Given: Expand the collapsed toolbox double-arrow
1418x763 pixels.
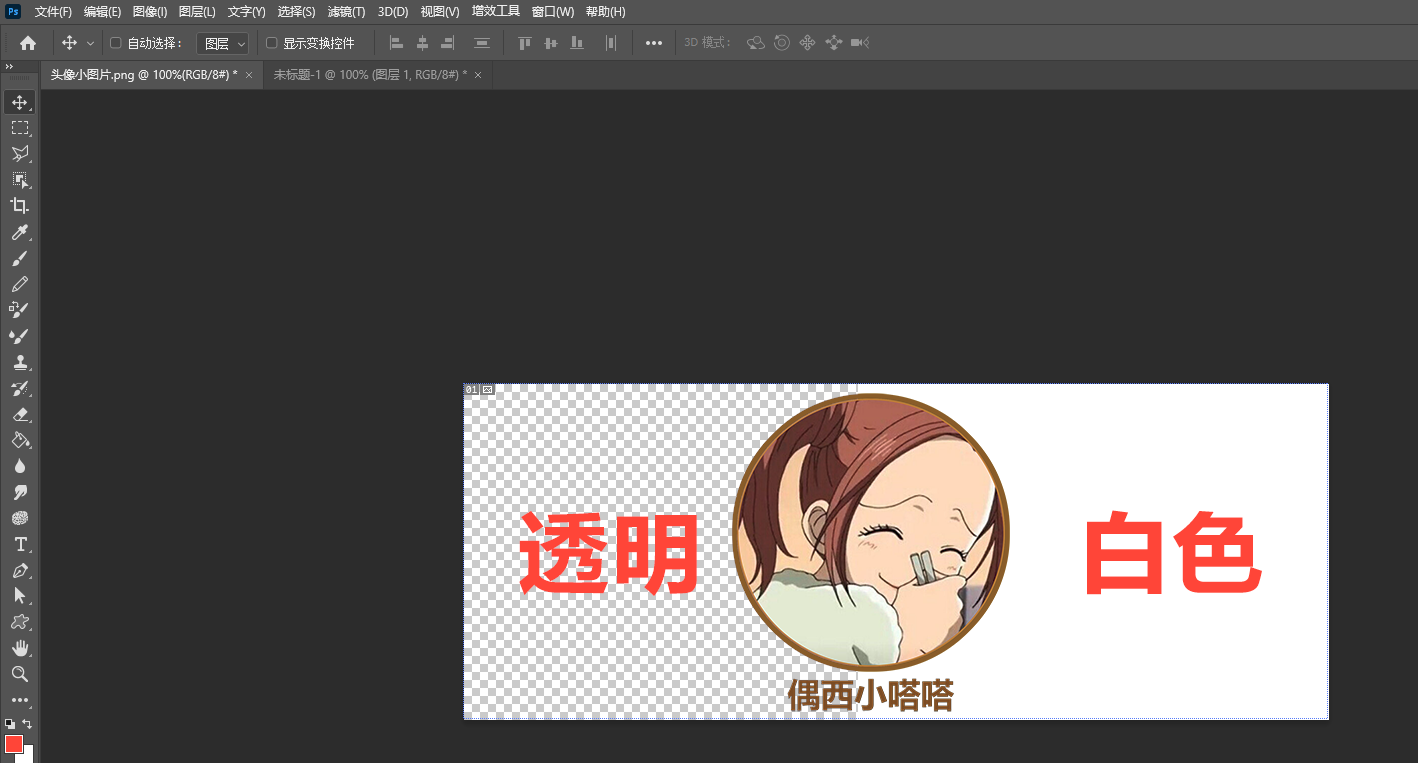Looking at the screenshot, I should tap(9, 67).
